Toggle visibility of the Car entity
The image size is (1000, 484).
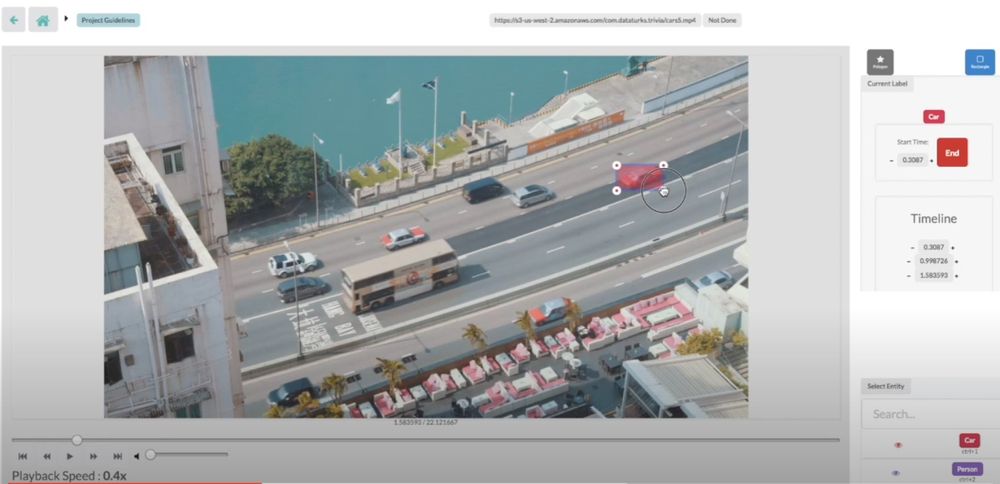(897, 444)
